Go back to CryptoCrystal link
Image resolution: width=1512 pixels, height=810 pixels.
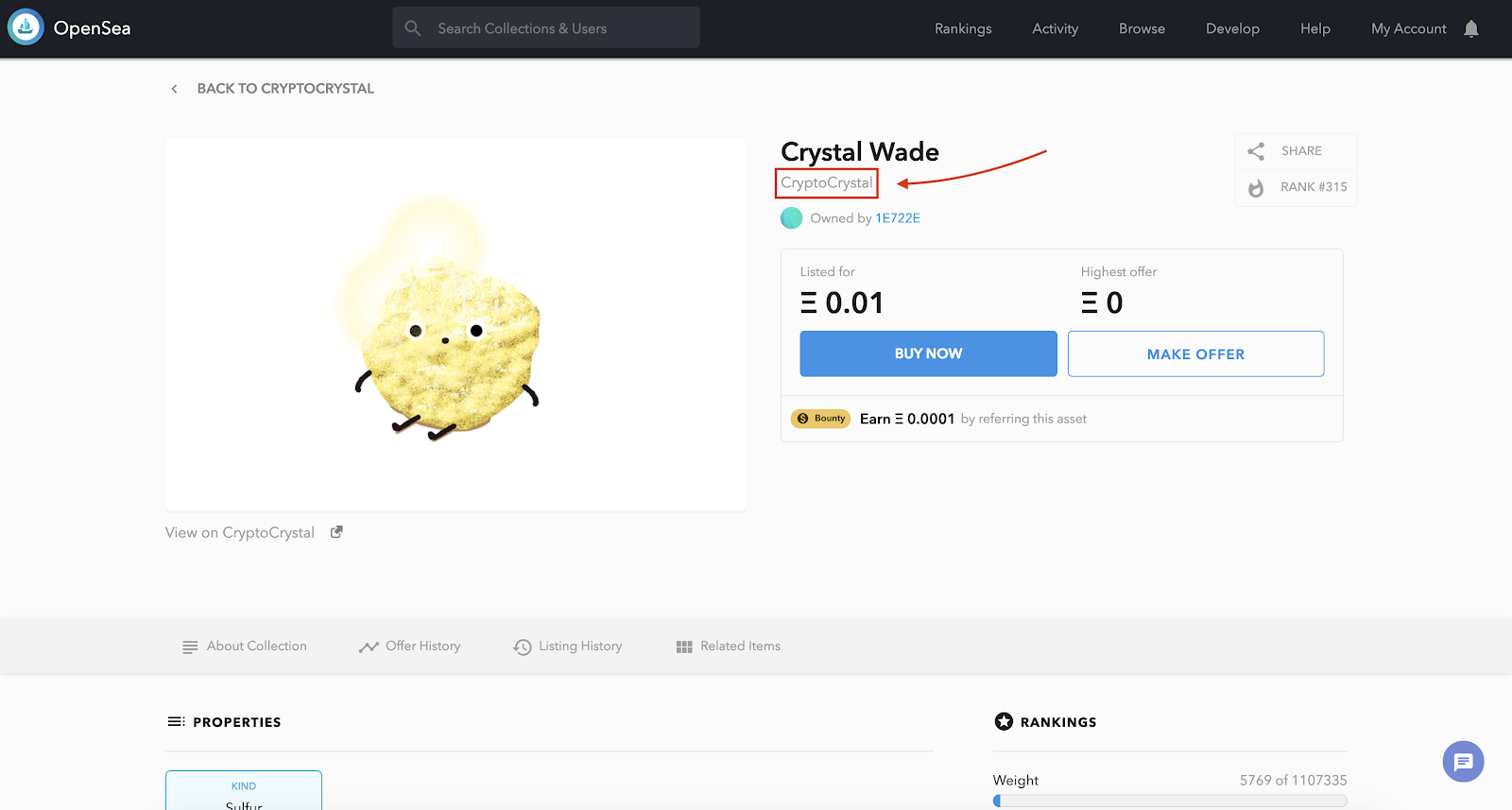coord(285,89)
